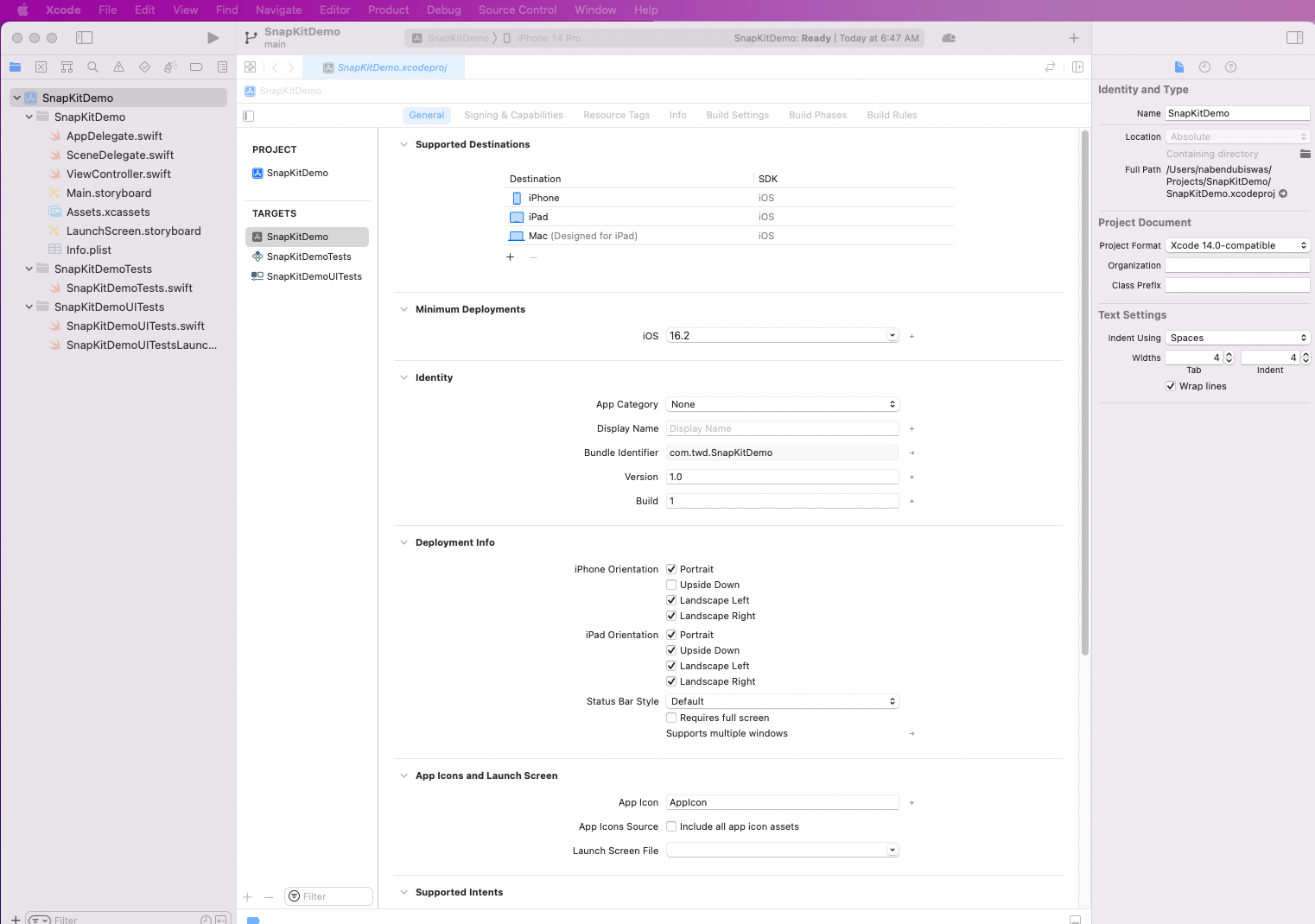The width and height of the screenshot is (1315, 924).
Task: Toggle iPad Landscape Left orientation
Action: (671, 666)
